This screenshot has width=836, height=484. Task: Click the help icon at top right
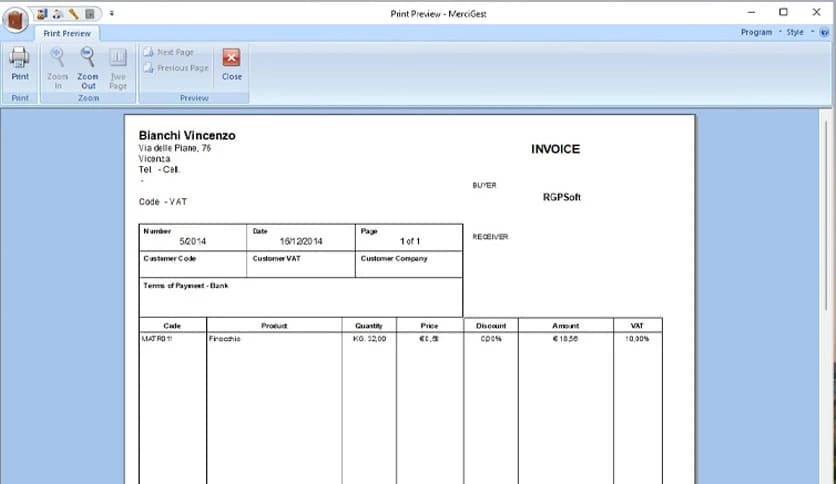point(824,33)
